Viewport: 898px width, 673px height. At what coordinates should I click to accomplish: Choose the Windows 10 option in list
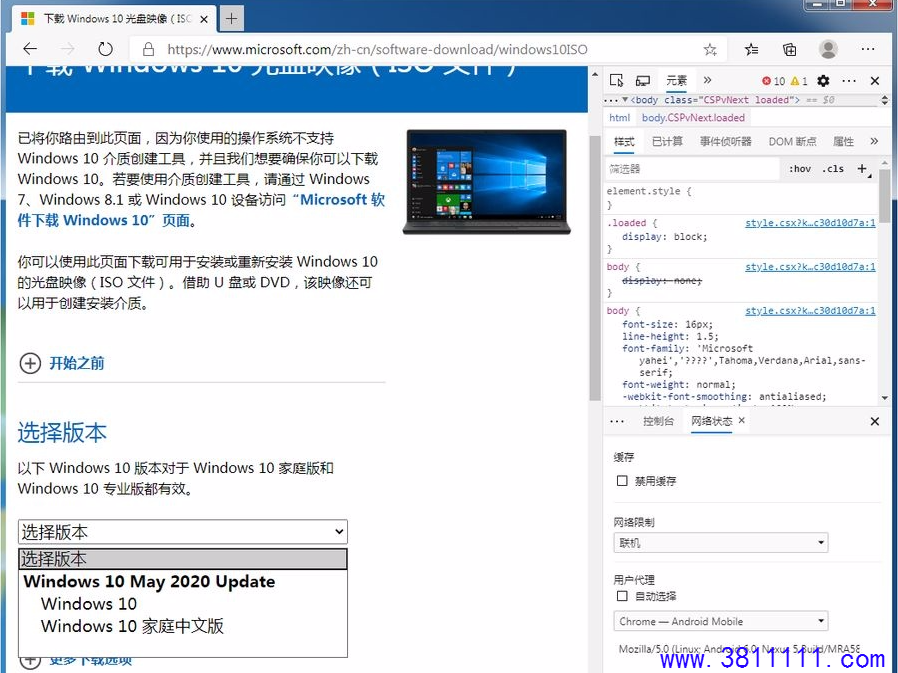89,604
